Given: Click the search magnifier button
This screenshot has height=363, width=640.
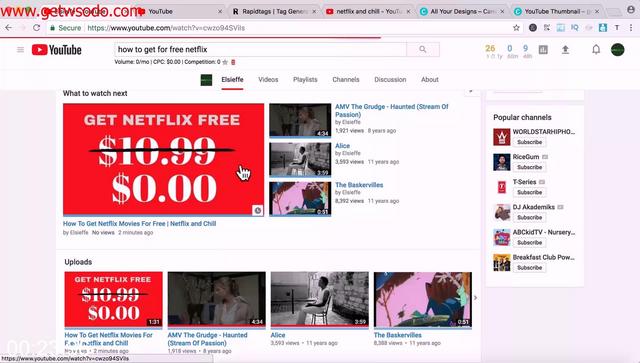Looking at the screenshot, I should [x=423, y=49].
